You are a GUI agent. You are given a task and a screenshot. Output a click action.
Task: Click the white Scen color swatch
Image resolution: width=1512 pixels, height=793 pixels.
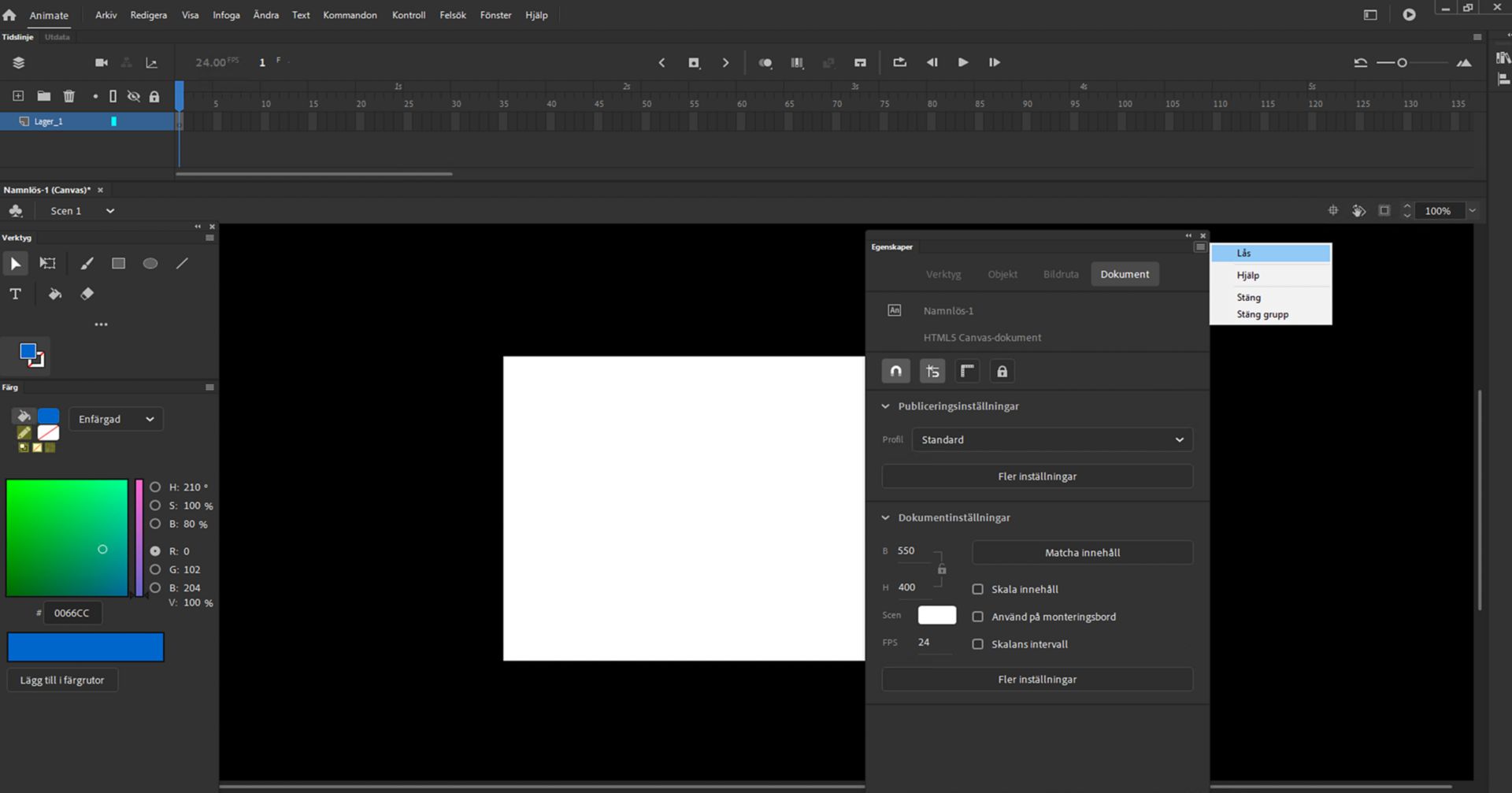[x=936, y=615]
